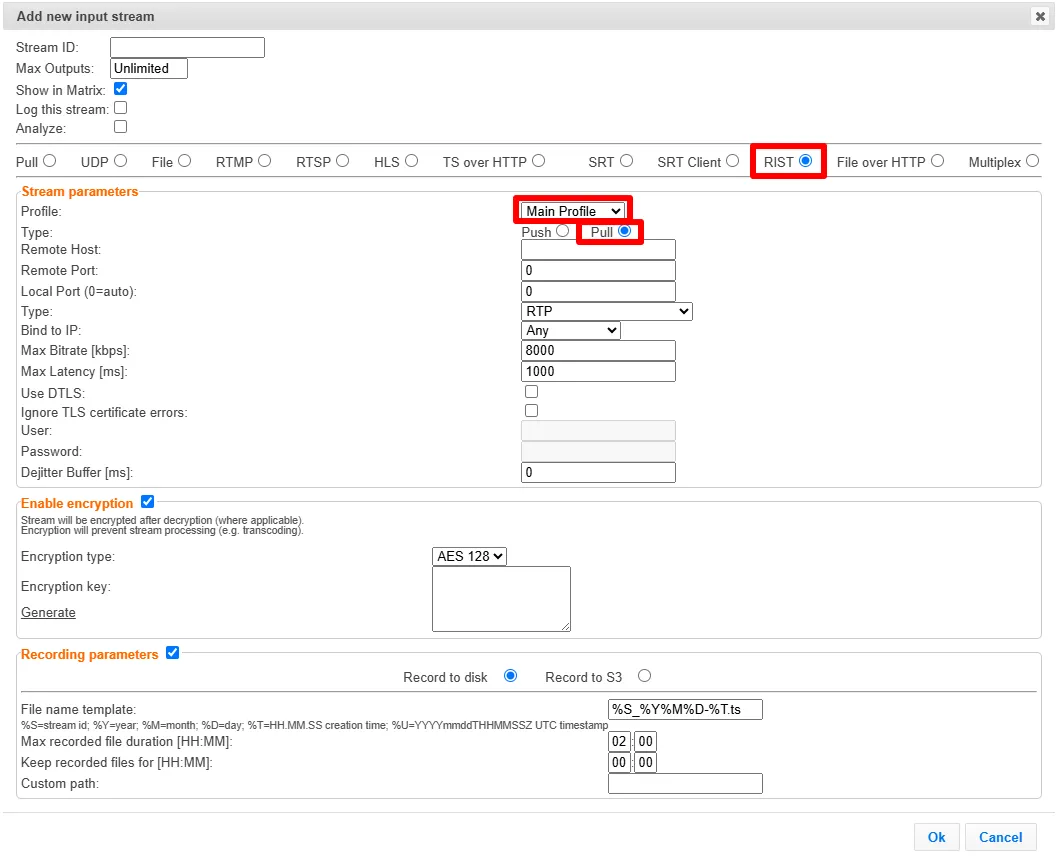Open the Bind to IP dropdown
1057x867 pixels.
570,330
